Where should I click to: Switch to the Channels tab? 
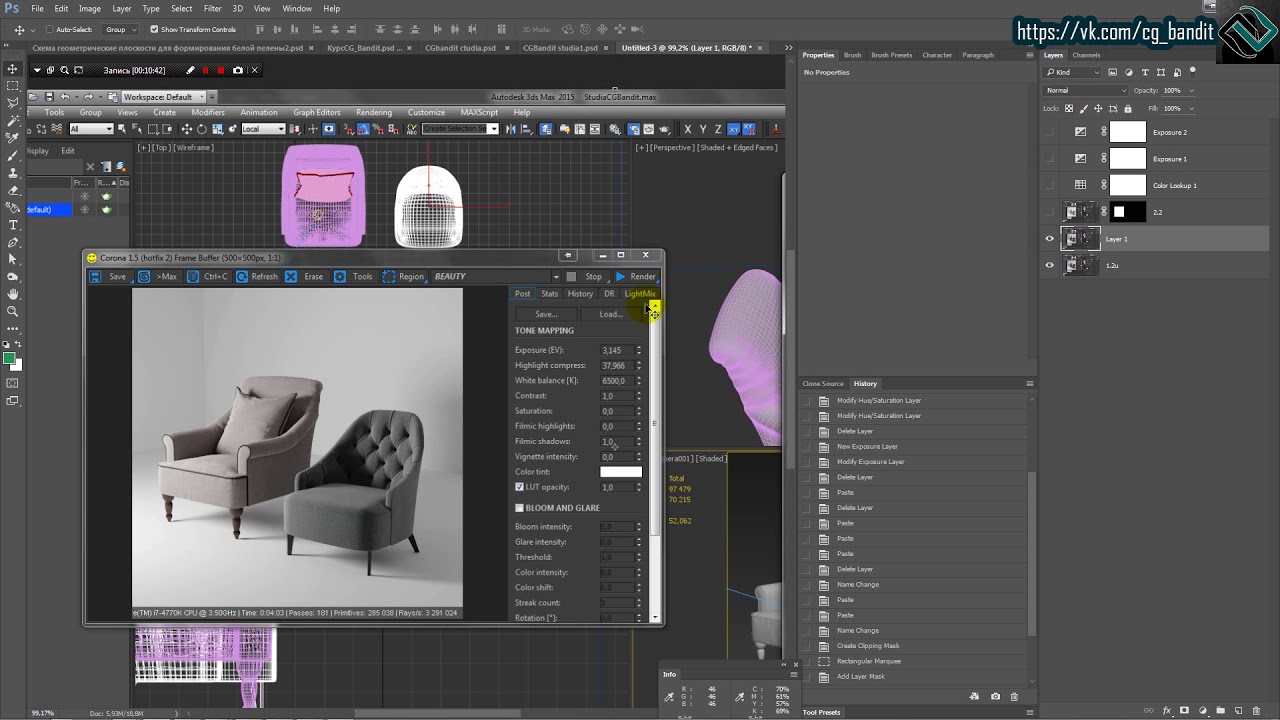click(1086, 55)
